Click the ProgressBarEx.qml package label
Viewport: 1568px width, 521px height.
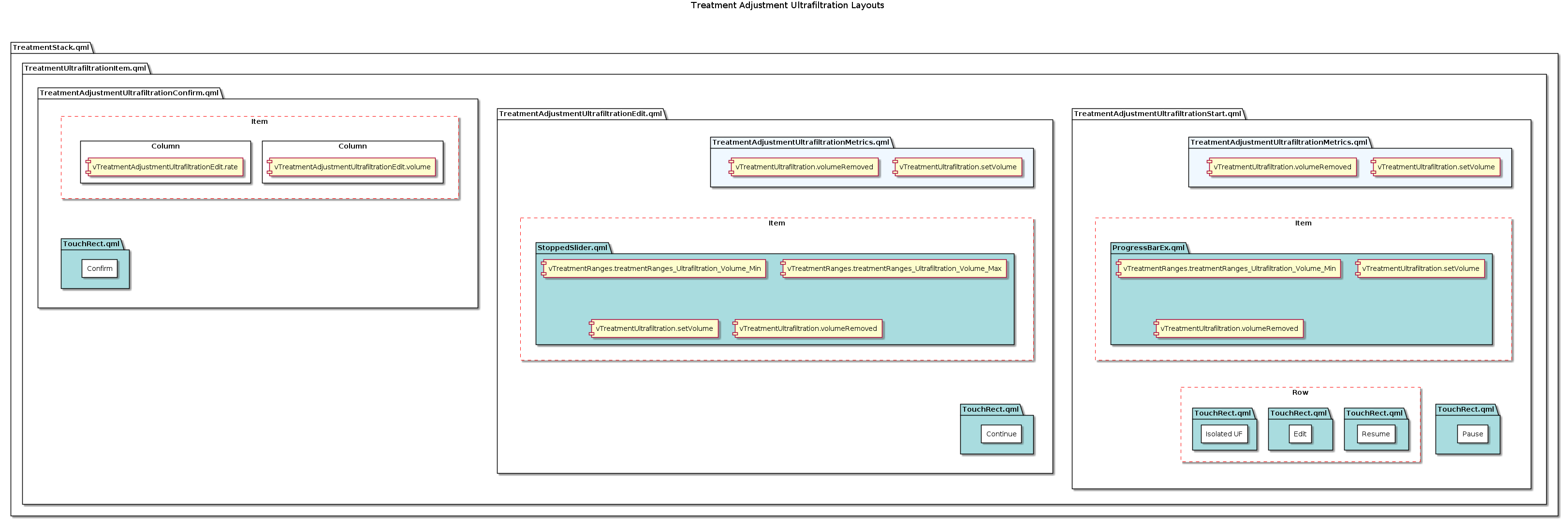(1148, 248)
